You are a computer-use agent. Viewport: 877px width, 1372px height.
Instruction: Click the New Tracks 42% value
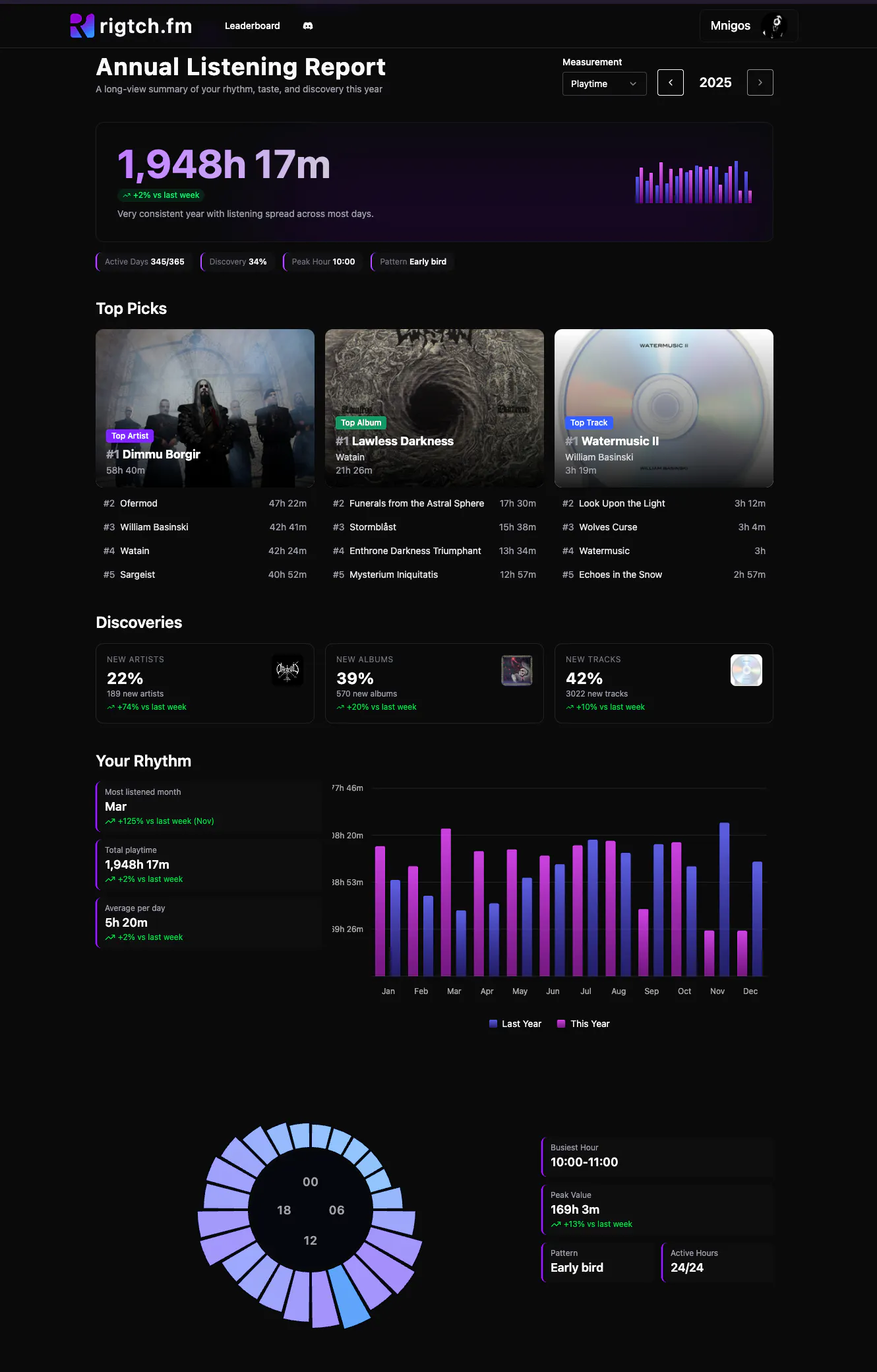(584, 679)
